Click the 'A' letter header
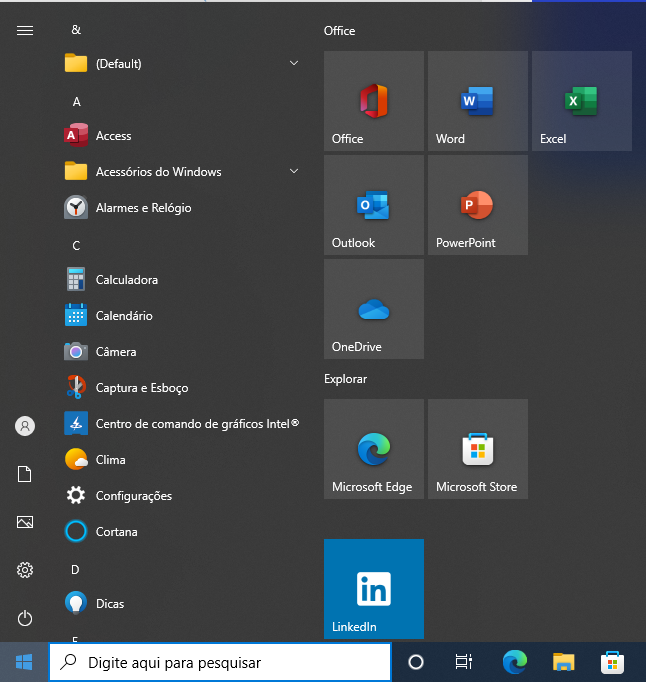 [77, 102]
